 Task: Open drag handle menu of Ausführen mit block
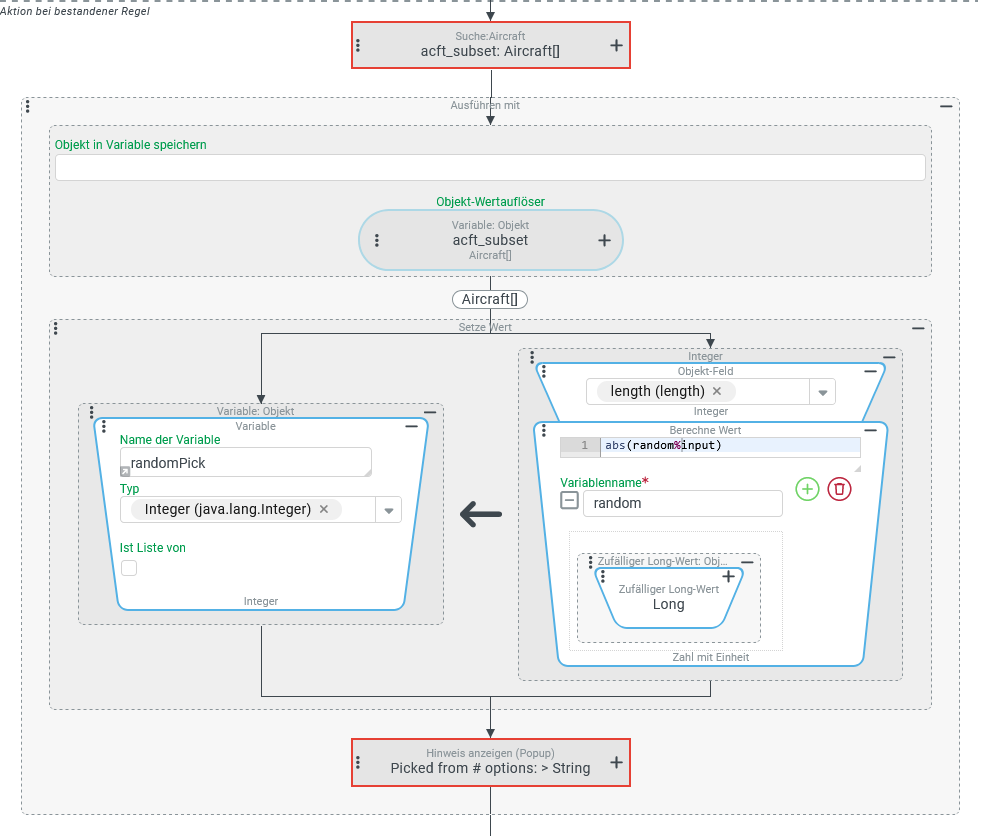28,106
